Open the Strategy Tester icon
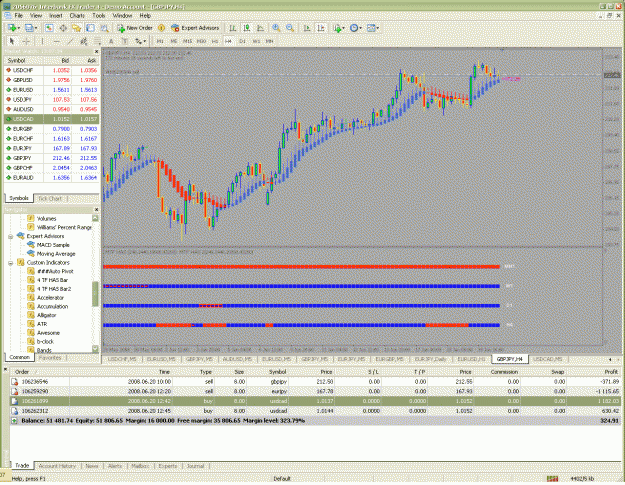Image resolution: width=625 pixels, height=485 pixels. click(104, 28)
